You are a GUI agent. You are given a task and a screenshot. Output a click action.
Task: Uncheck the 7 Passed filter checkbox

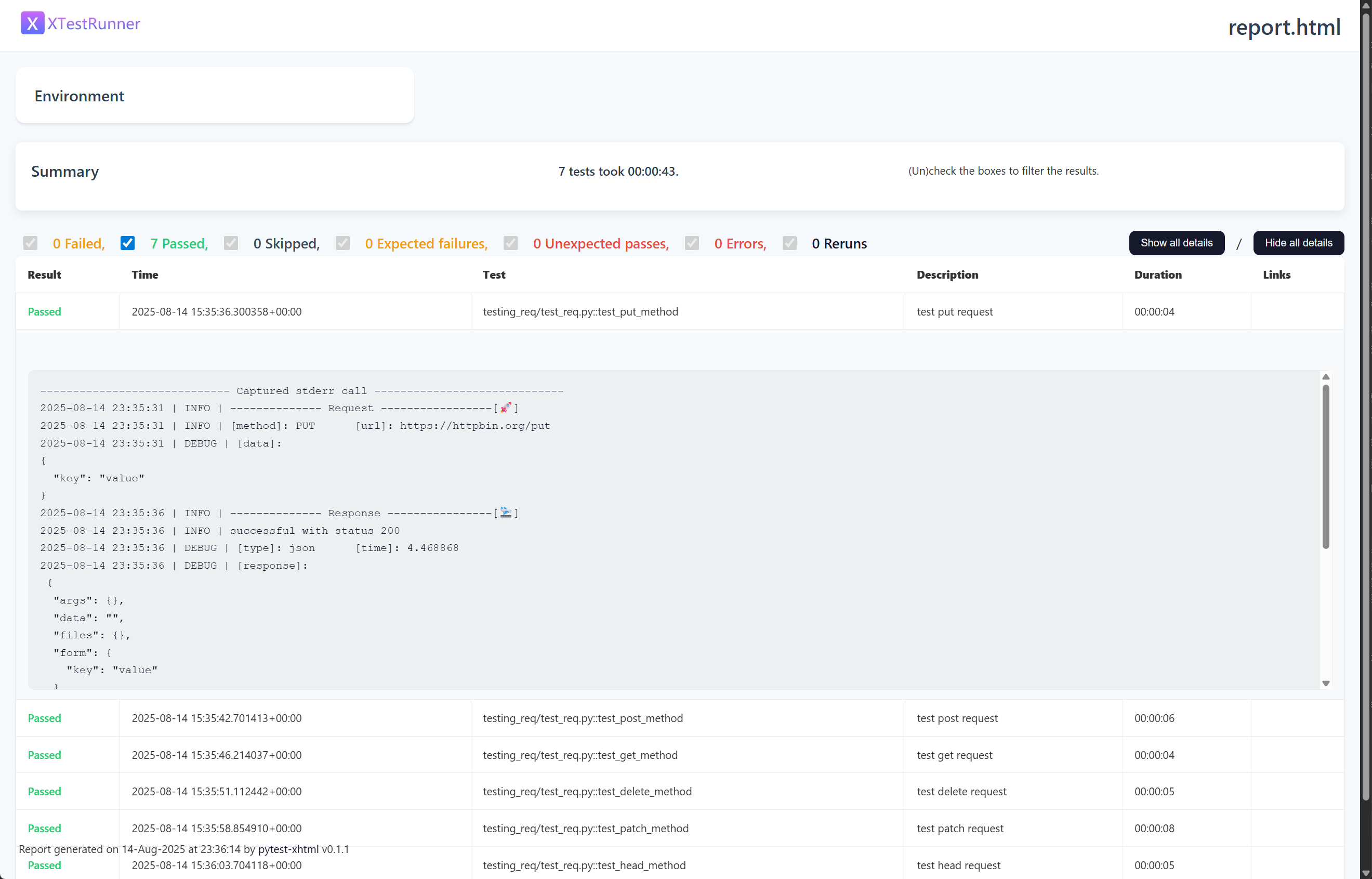[127, 243]
